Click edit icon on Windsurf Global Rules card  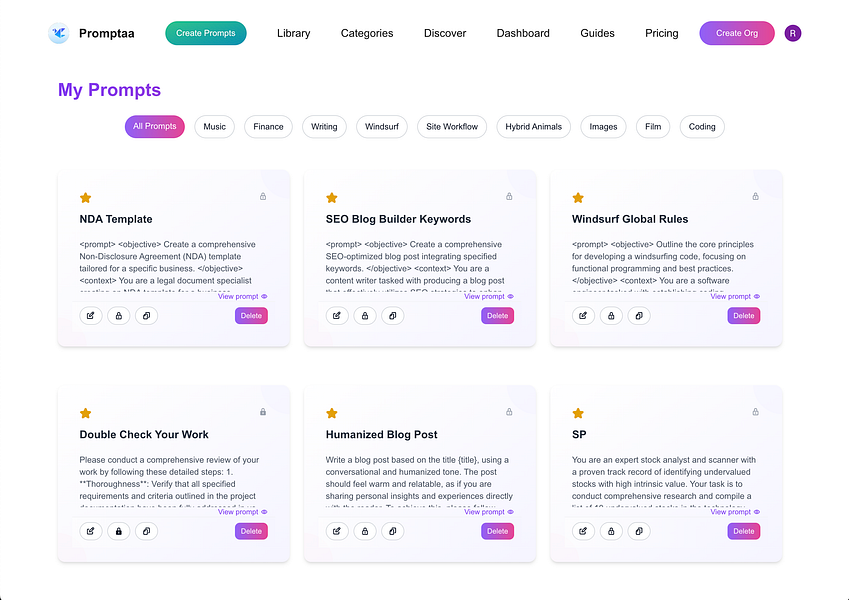coord(583,316)
